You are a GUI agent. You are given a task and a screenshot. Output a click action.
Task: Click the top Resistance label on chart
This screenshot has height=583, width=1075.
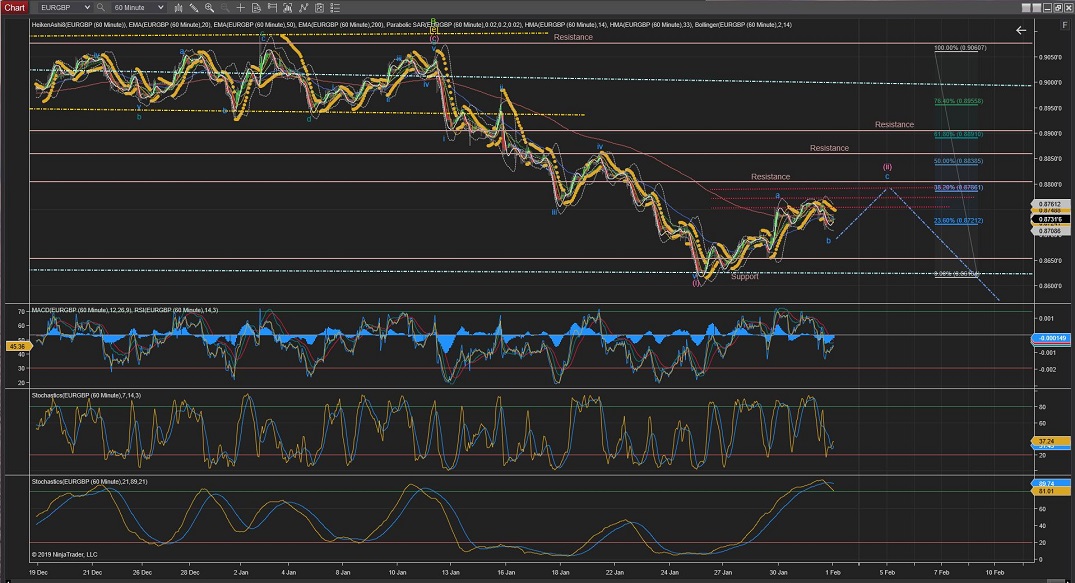(x=573, y=37)
